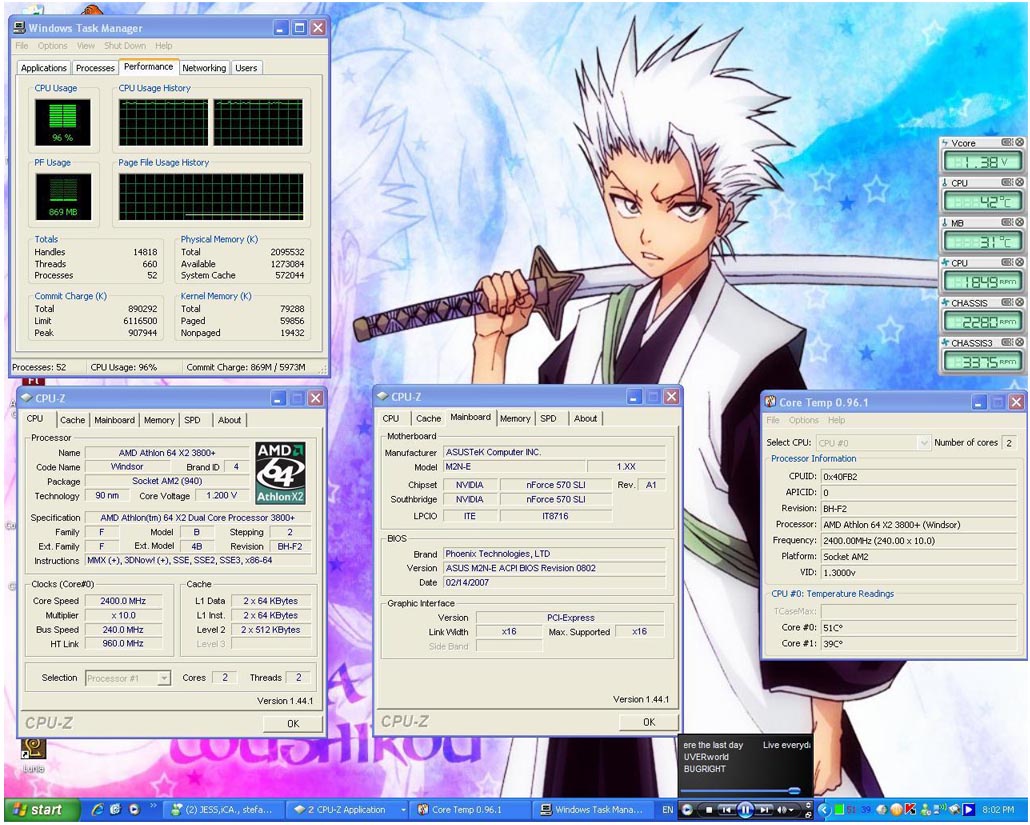1030x825 pixels.
Task: Click the AMD Athlon X2 logo image
Action: click(280, 473)
